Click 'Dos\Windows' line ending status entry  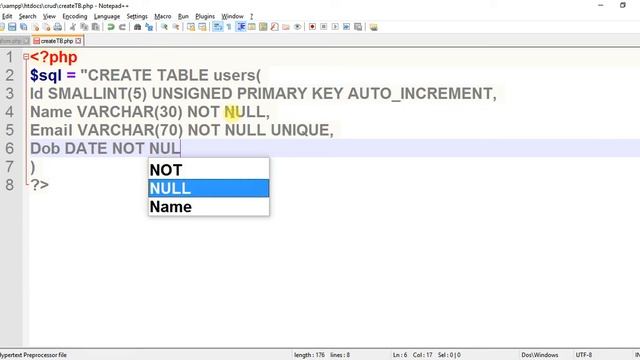pos(540,355)
